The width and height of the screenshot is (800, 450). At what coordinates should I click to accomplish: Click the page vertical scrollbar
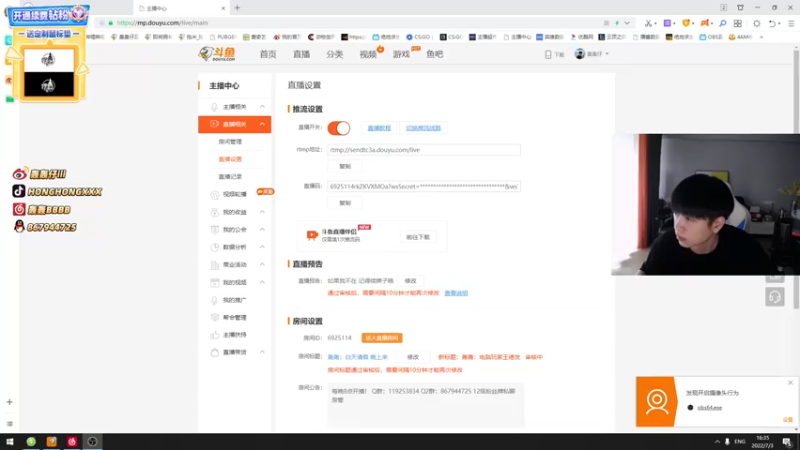[x=796, y=179]
